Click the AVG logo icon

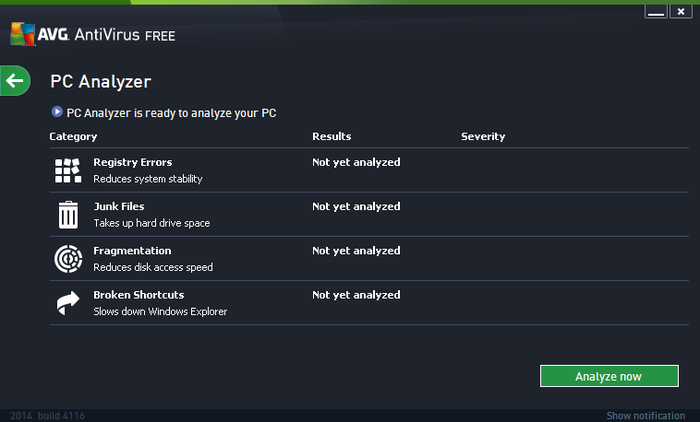pos(23,34)
